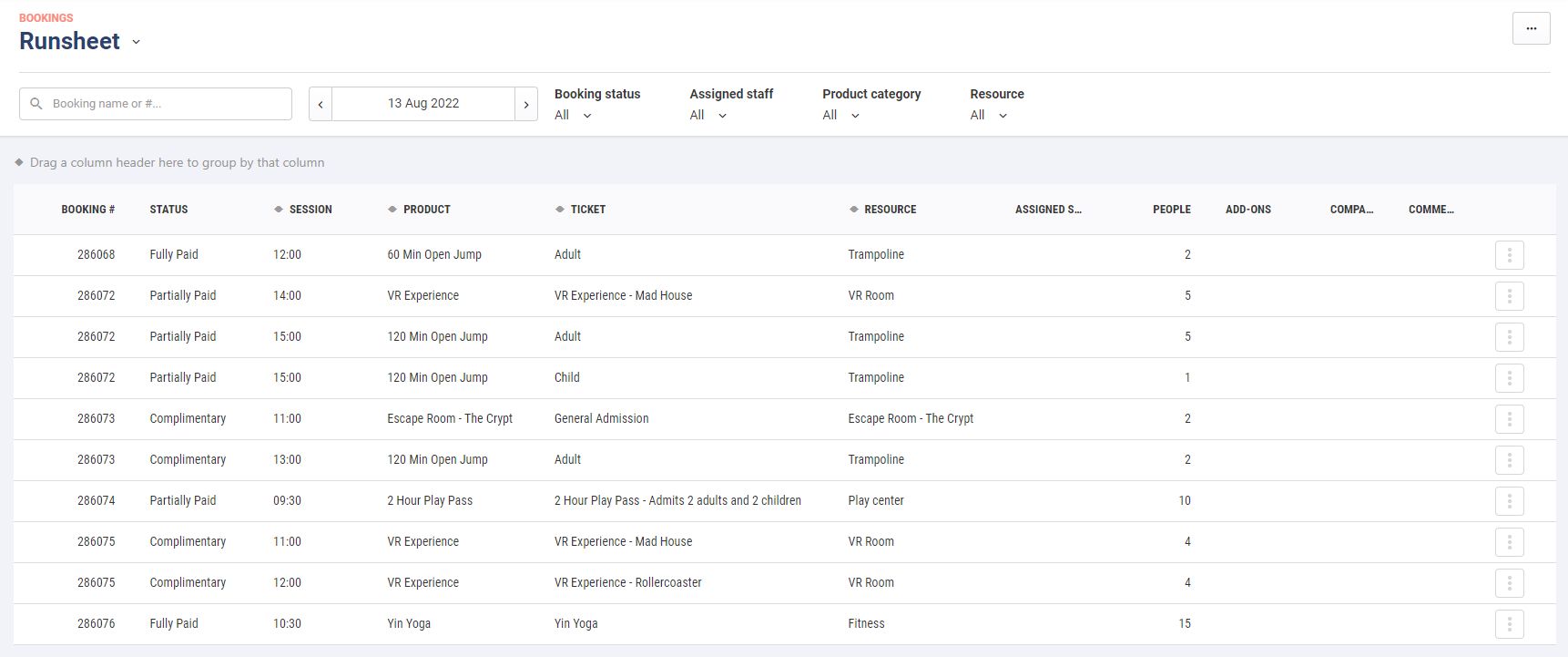Expand the Runsheet title dropdown chevron

(x=137, y=42)
